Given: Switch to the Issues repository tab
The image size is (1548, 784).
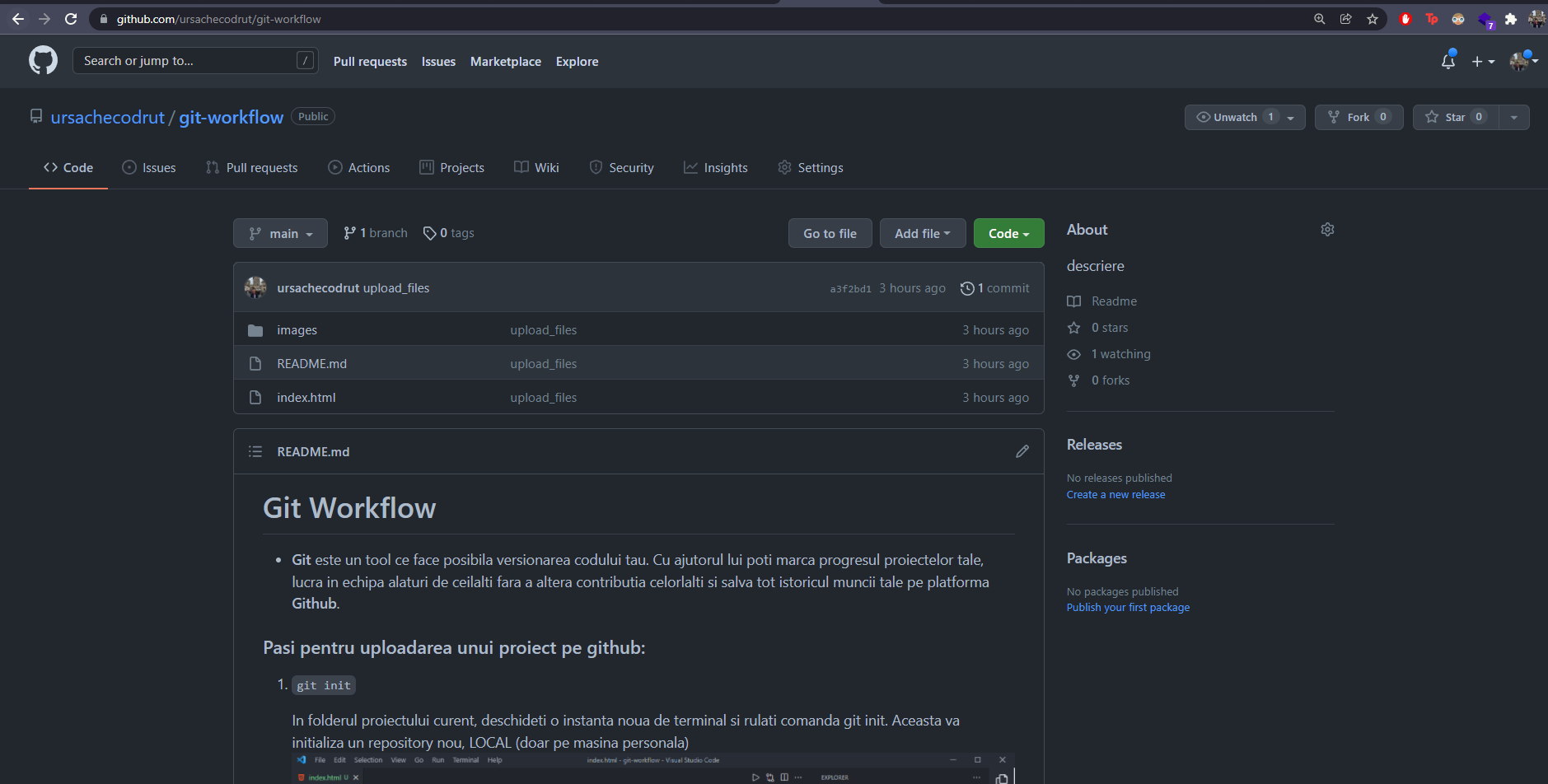Looking at the screenshot, I should [x=149, y=168].
